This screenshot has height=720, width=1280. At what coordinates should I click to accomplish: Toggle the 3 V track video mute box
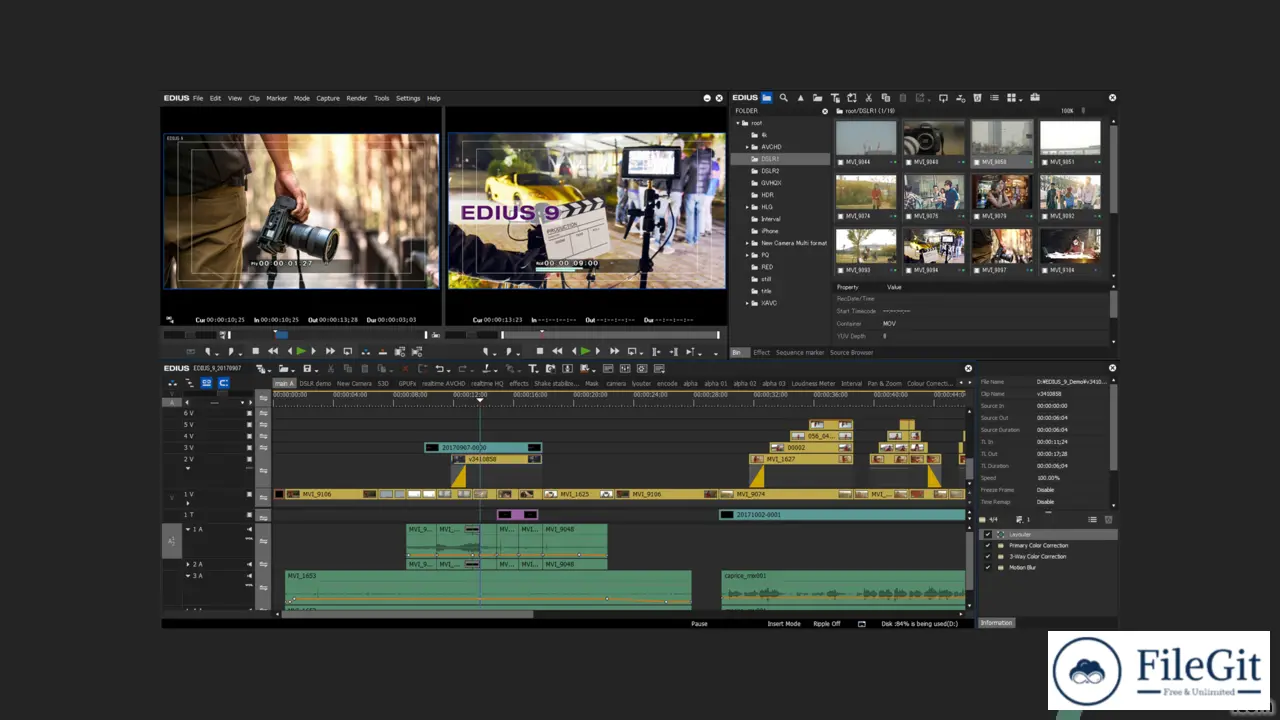[x=249, y=447]
